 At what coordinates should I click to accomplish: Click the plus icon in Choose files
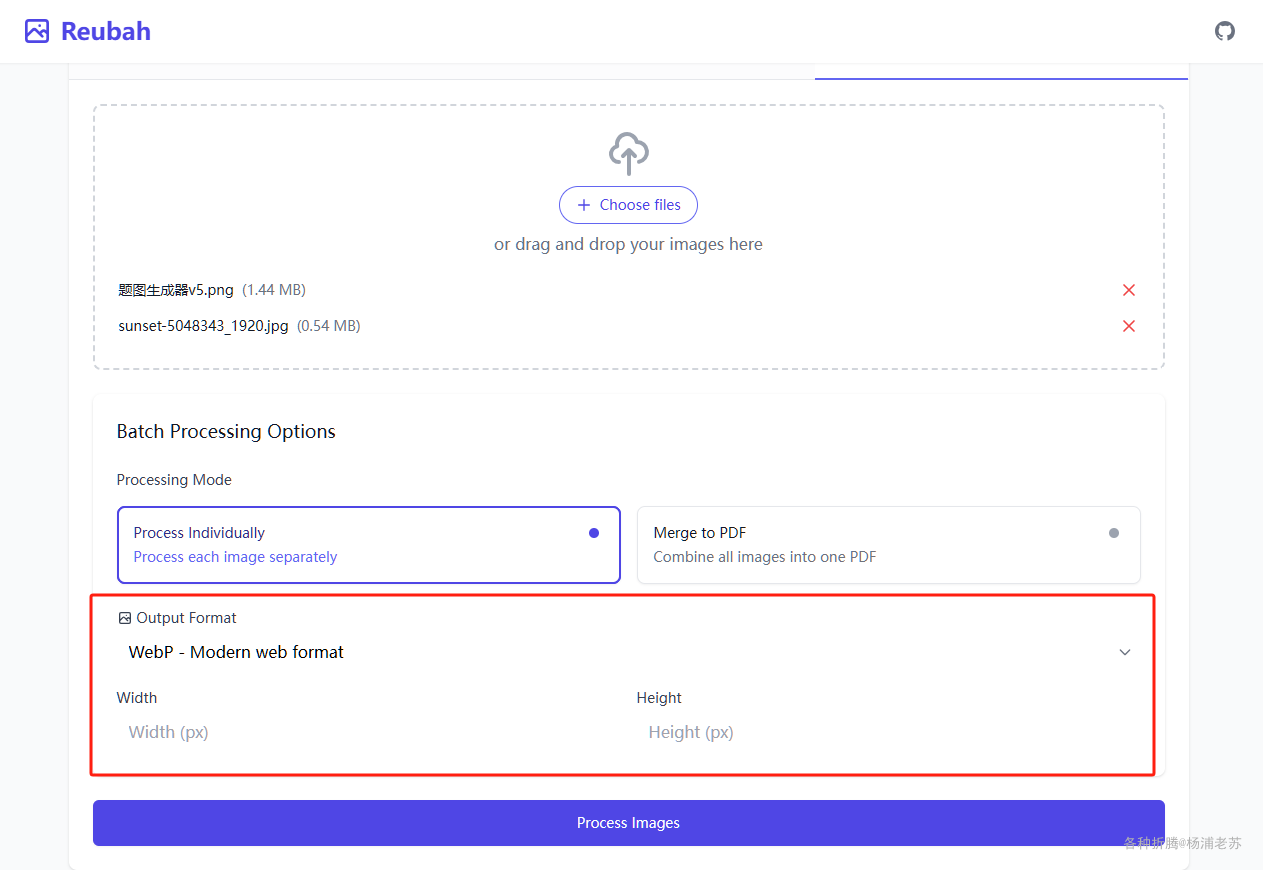(x=584, y=205)
